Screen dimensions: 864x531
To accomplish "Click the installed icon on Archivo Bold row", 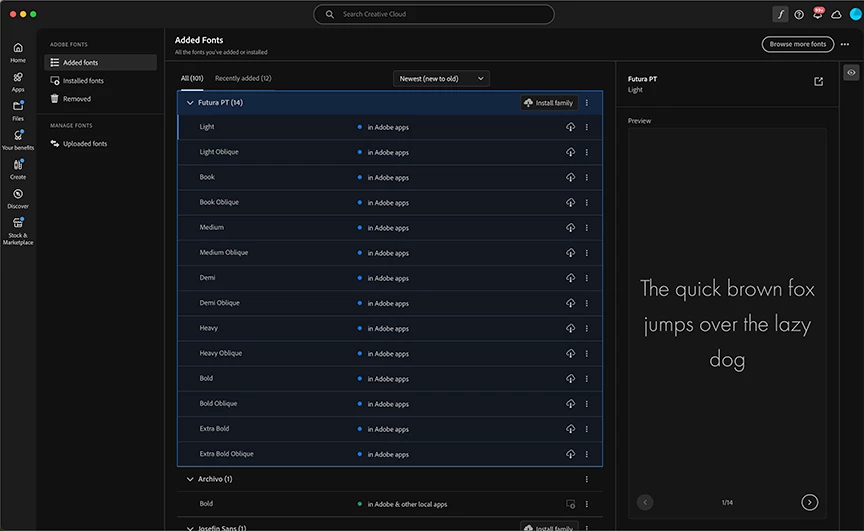I will click(x=570, y=504).
